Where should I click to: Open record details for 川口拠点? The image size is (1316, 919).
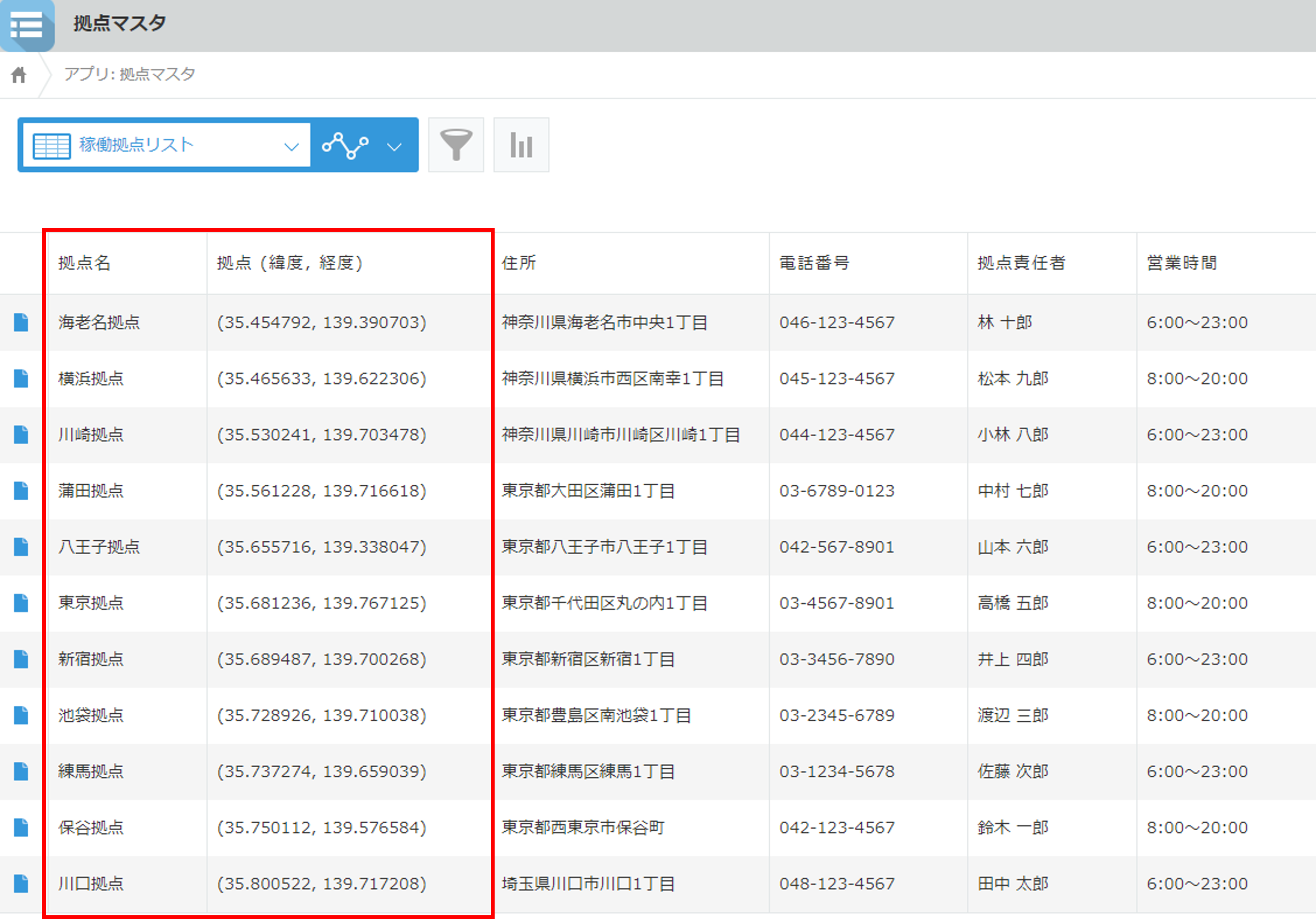click(21, 884)
